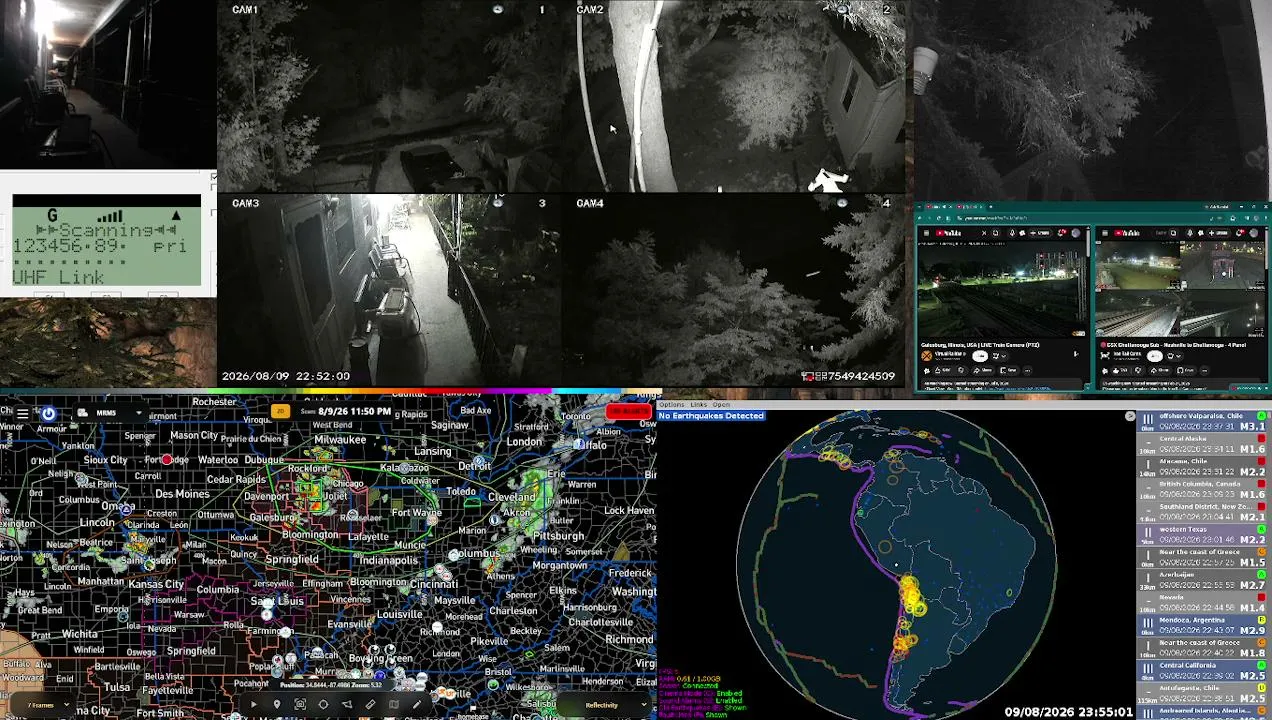Click the No Earthquakes Detected status label
This screenshot has width=1272, height=720.
pyautogui.click(x=711, y=416)
